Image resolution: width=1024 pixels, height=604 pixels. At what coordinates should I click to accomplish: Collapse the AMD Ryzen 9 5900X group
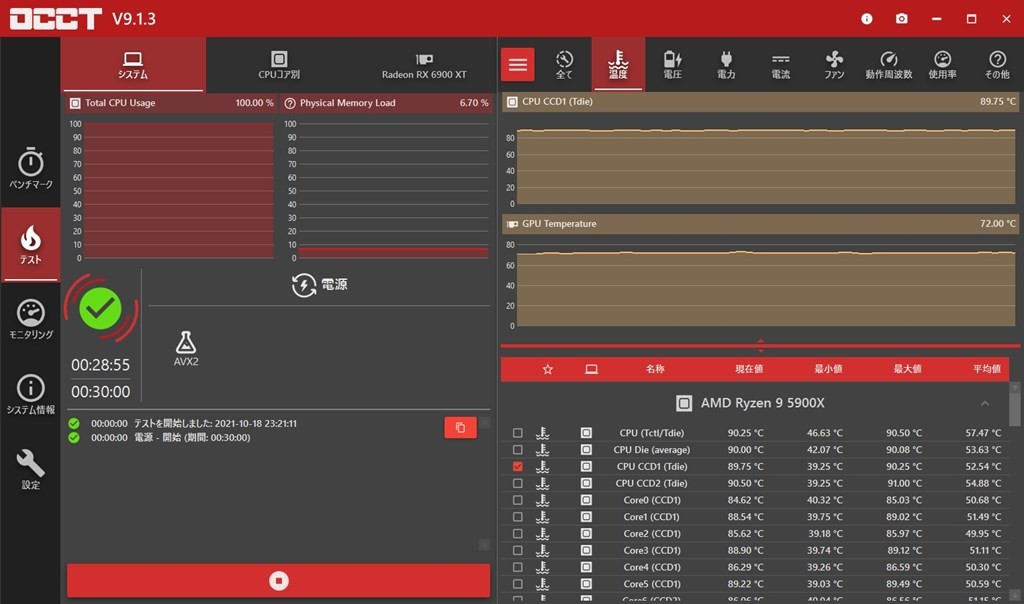point(985,404)
